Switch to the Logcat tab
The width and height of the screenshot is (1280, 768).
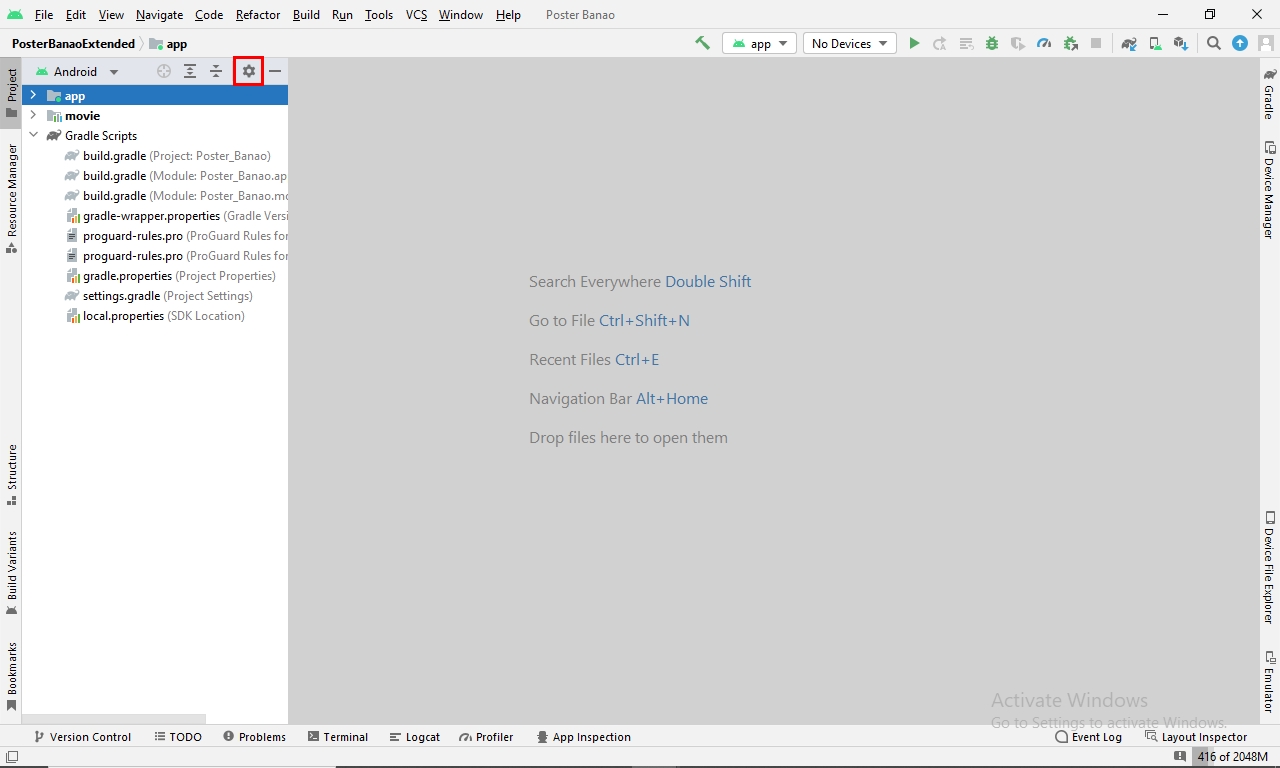[414, 737]
